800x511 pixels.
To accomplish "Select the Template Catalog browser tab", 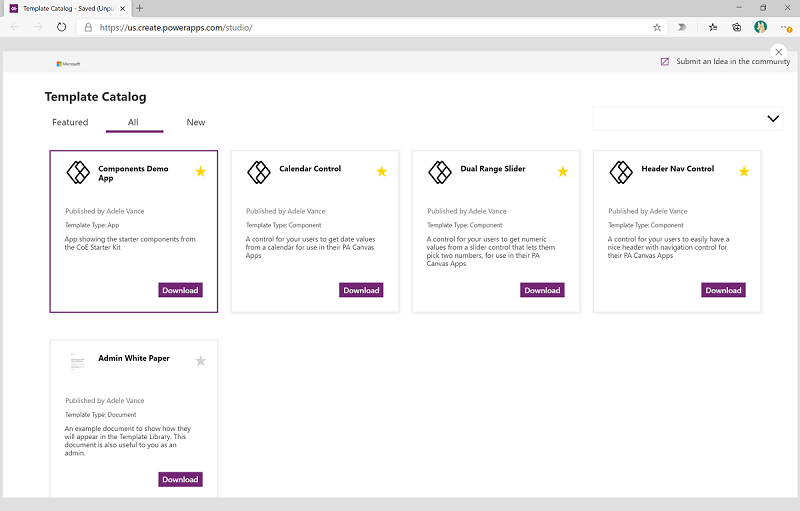I will 67,9.
